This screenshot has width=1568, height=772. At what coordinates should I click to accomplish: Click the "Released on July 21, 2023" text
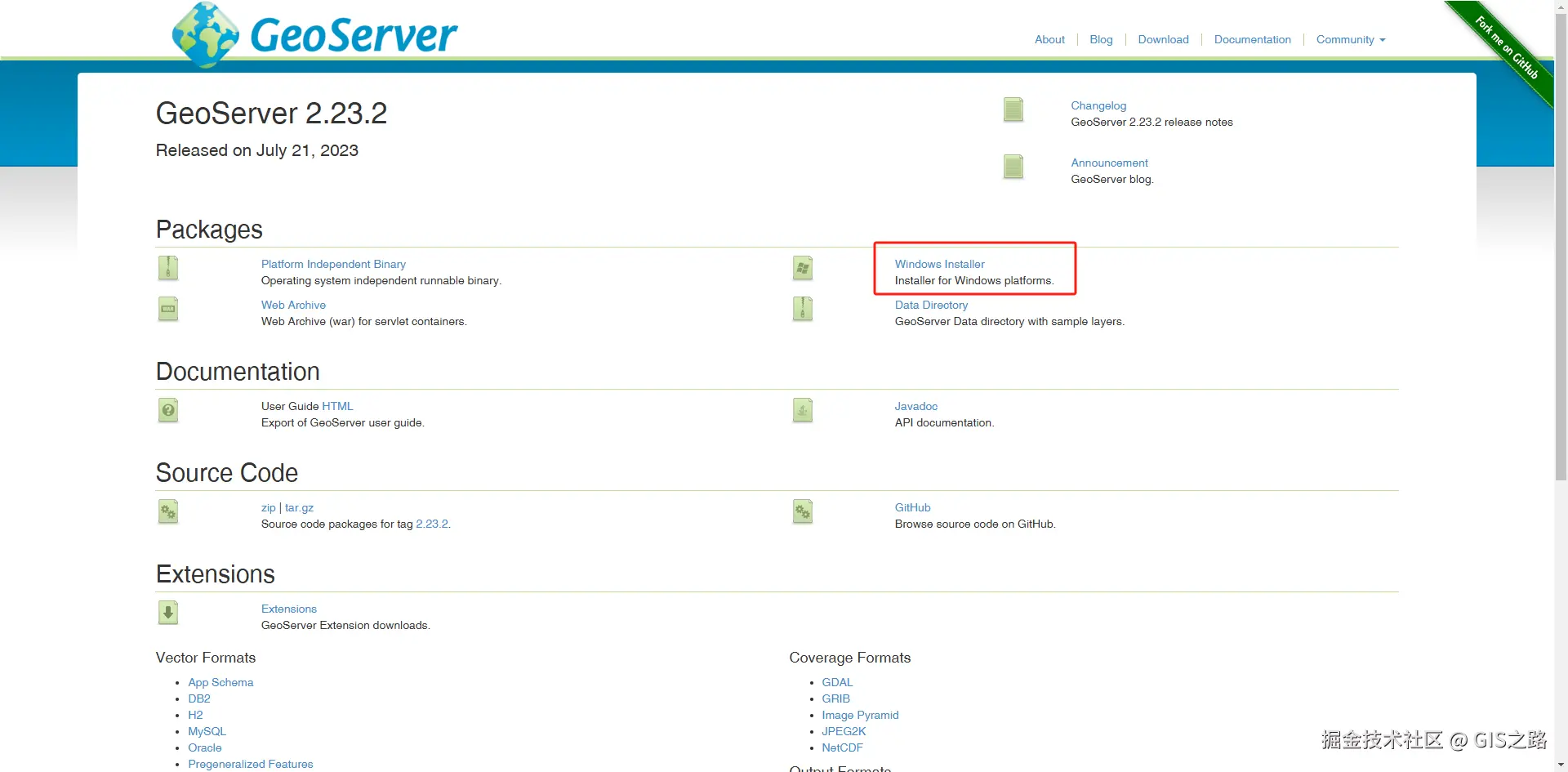[257, 150]
